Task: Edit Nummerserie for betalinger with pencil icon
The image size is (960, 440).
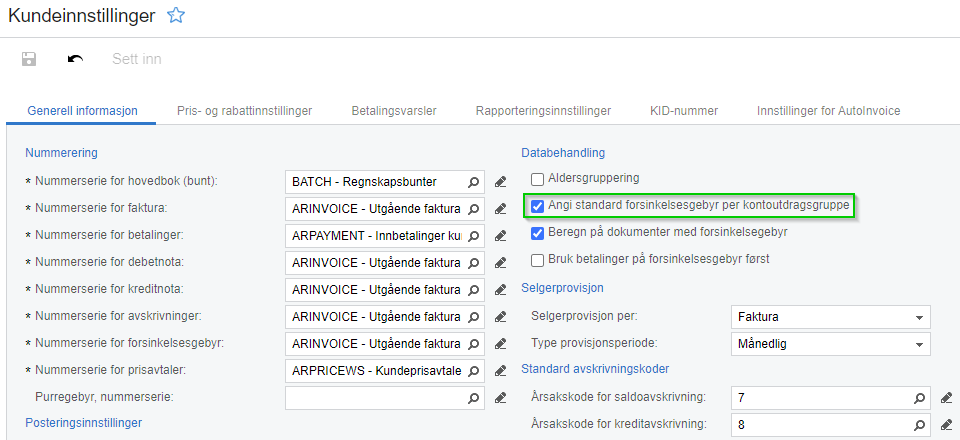Action: (500, 236)
